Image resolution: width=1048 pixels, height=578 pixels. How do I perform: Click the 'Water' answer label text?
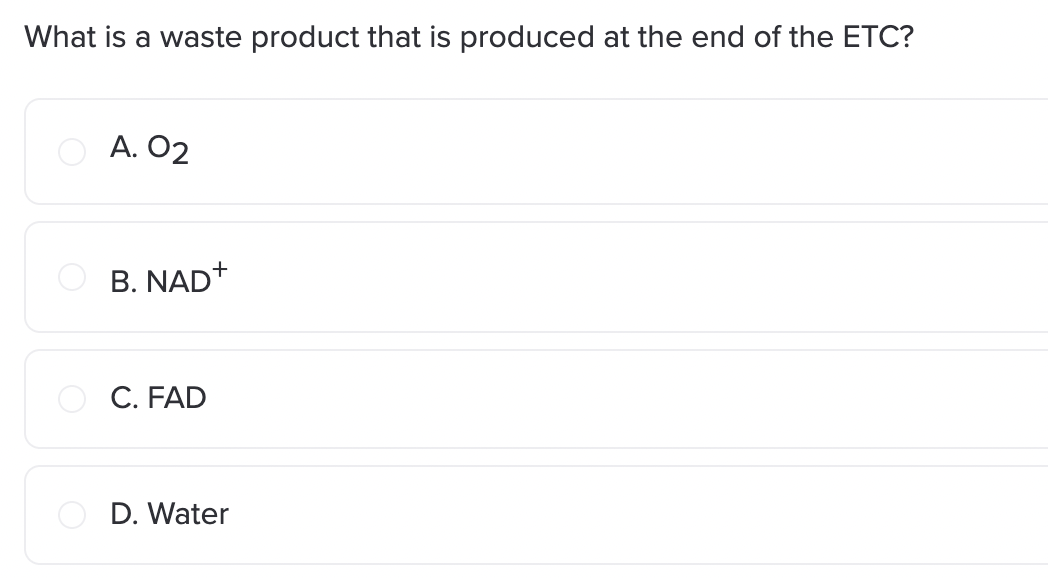[x=188, y=515]
